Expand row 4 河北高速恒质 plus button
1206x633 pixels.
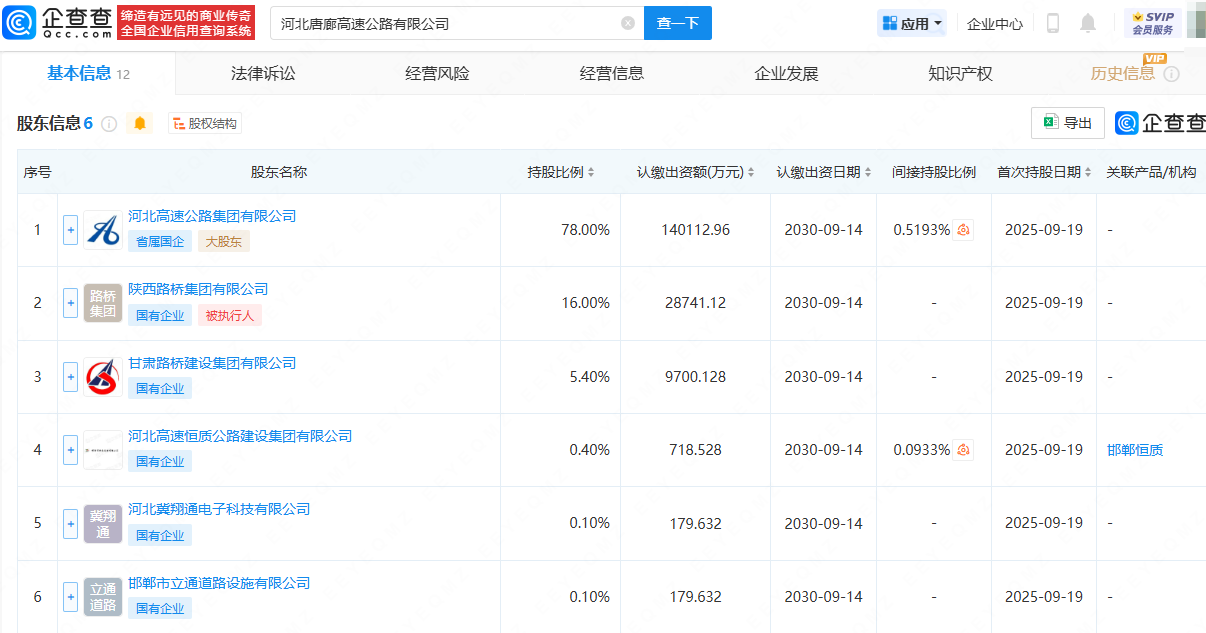point(70,449)
